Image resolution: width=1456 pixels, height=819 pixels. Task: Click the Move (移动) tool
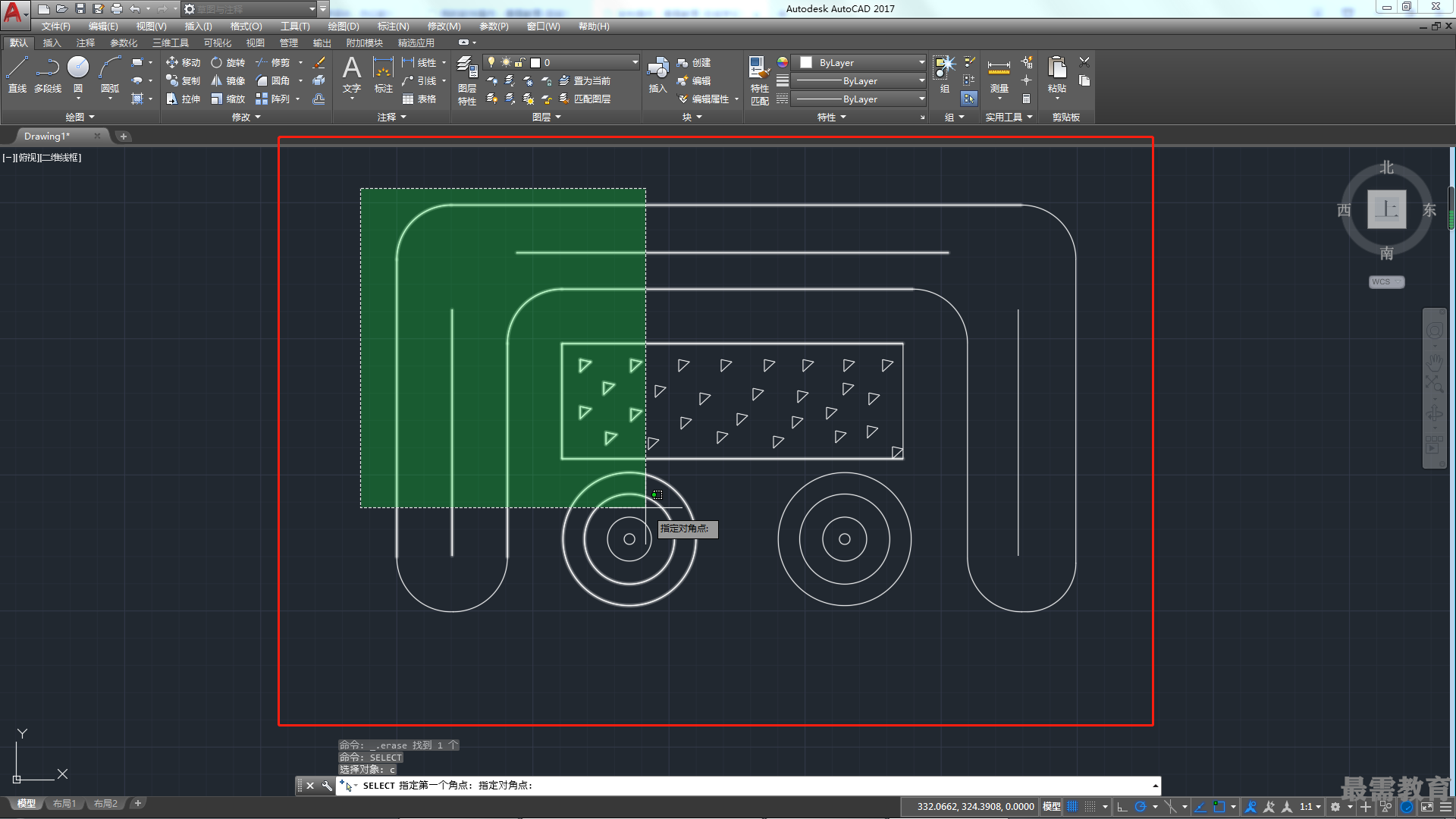tap(184, 62)
